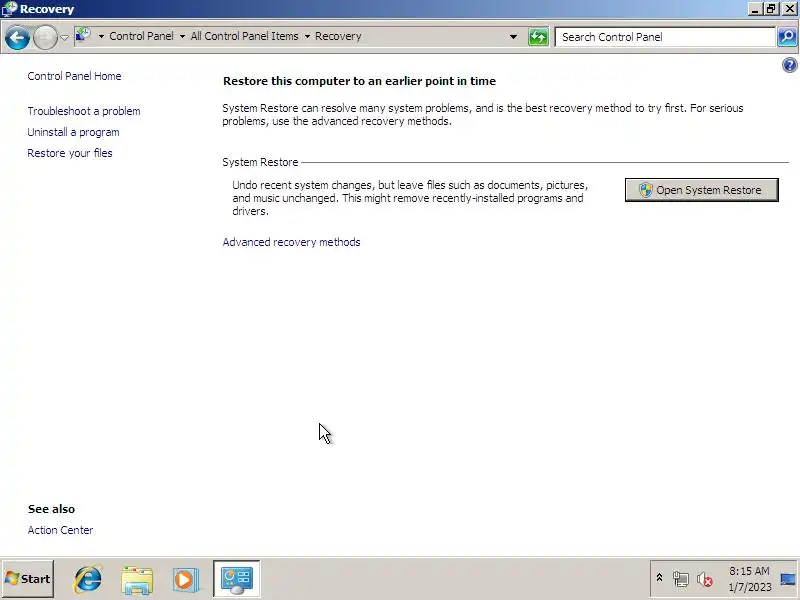Open Help with the question mark icon
This screenshot has height=600, width=800.
point(789,65)
